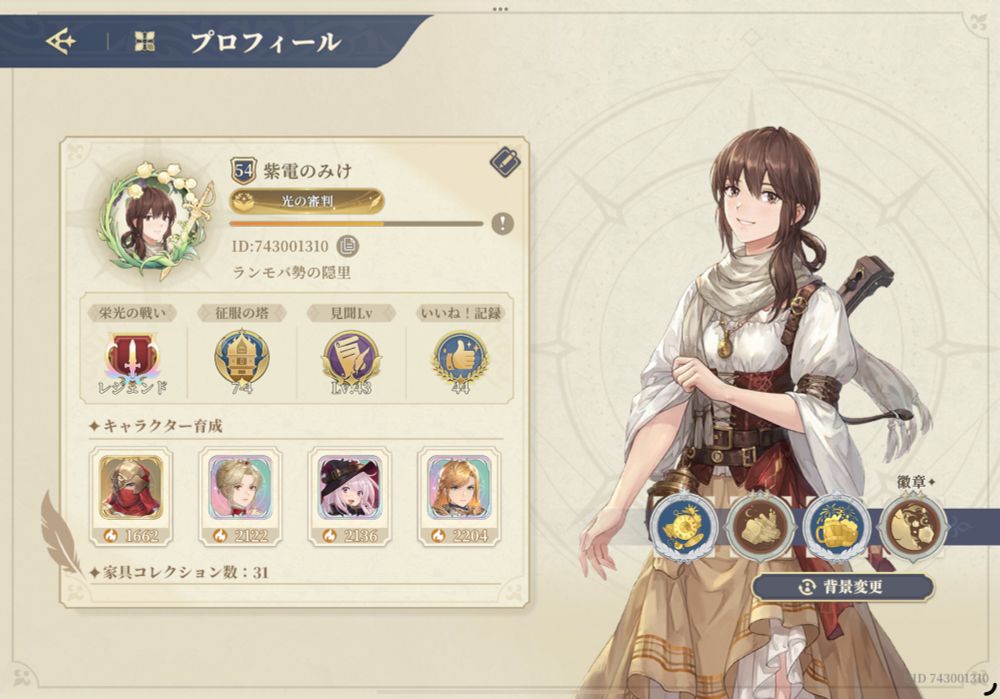Select the blonde character with 2122 power

pos(240,496)
